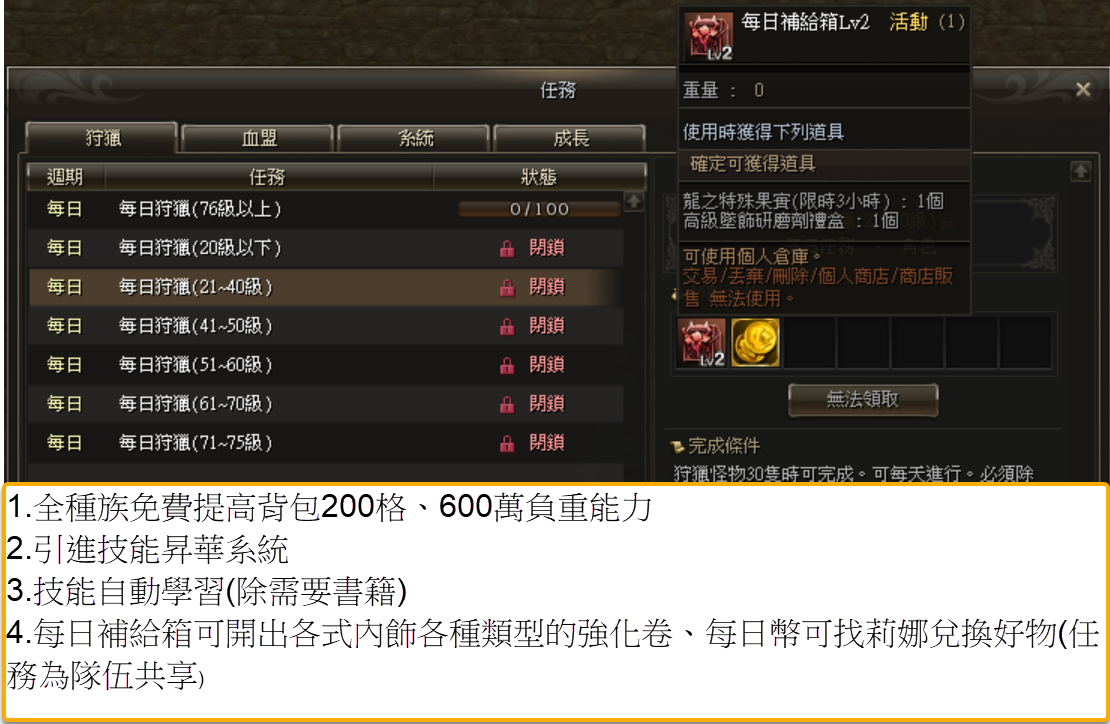Click the quest list scroll-up arrow
This screenshot has height=724, width=1110.
point(634,202)
